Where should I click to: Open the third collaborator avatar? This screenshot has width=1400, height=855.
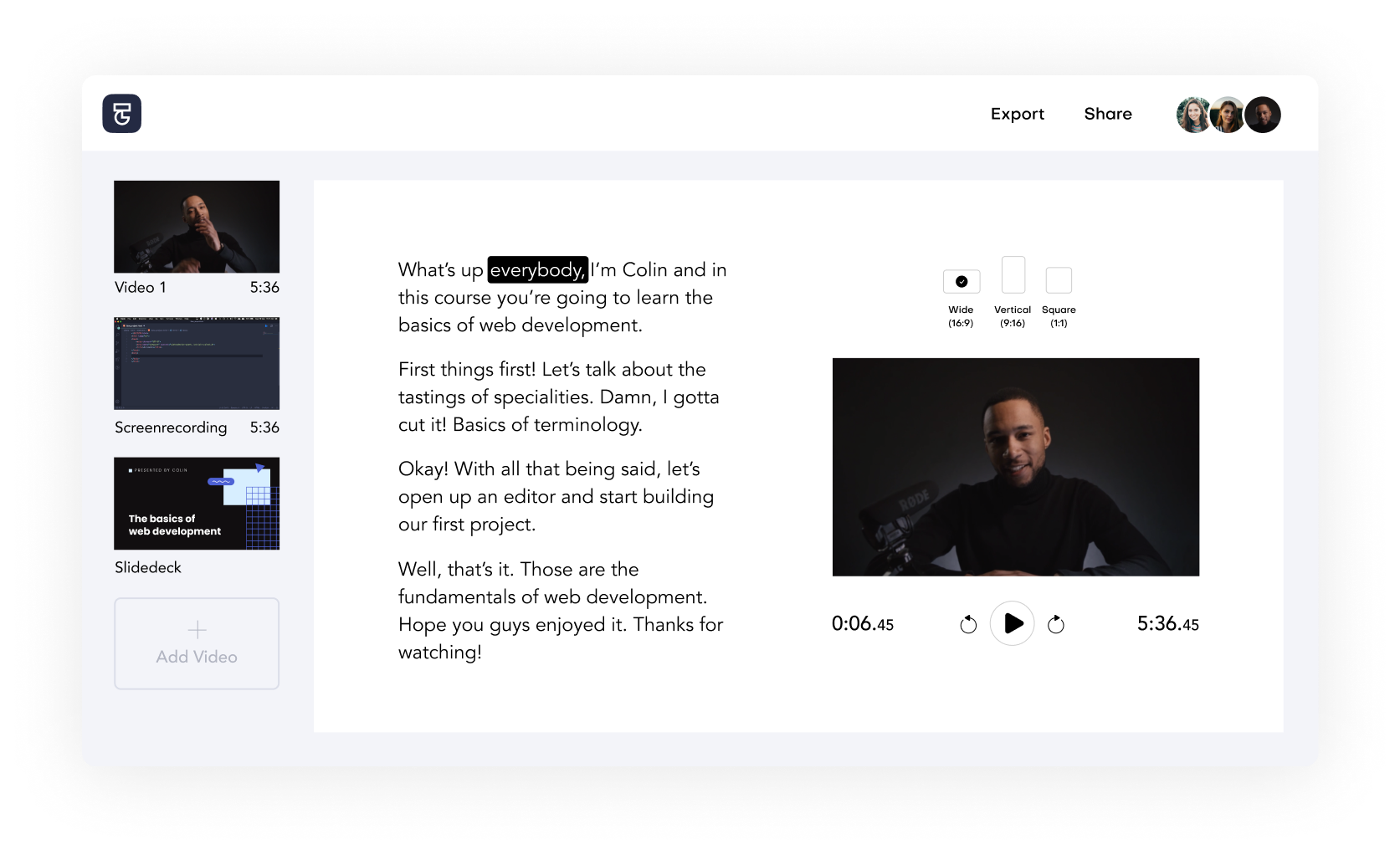click(x=1262, y=115)
